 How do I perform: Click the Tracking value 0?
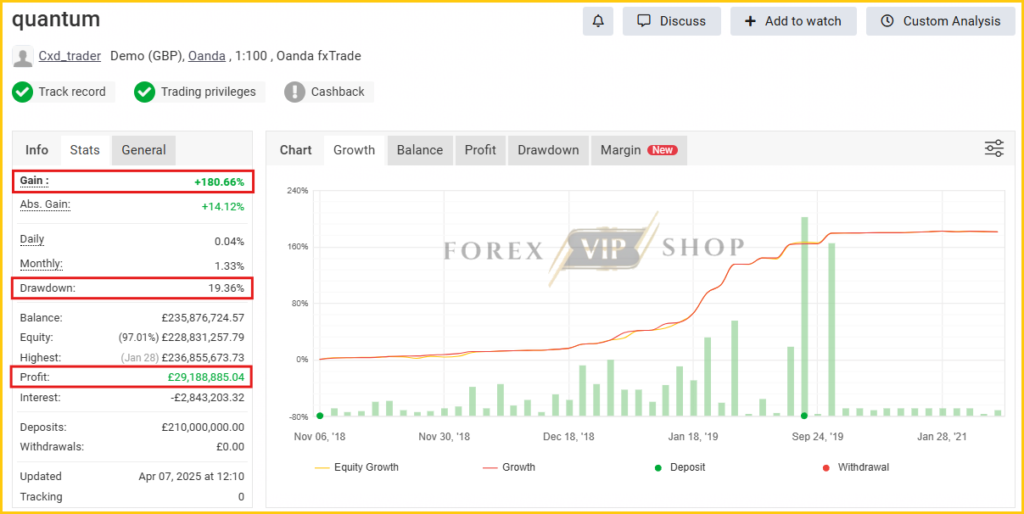(x=241, y=497)
